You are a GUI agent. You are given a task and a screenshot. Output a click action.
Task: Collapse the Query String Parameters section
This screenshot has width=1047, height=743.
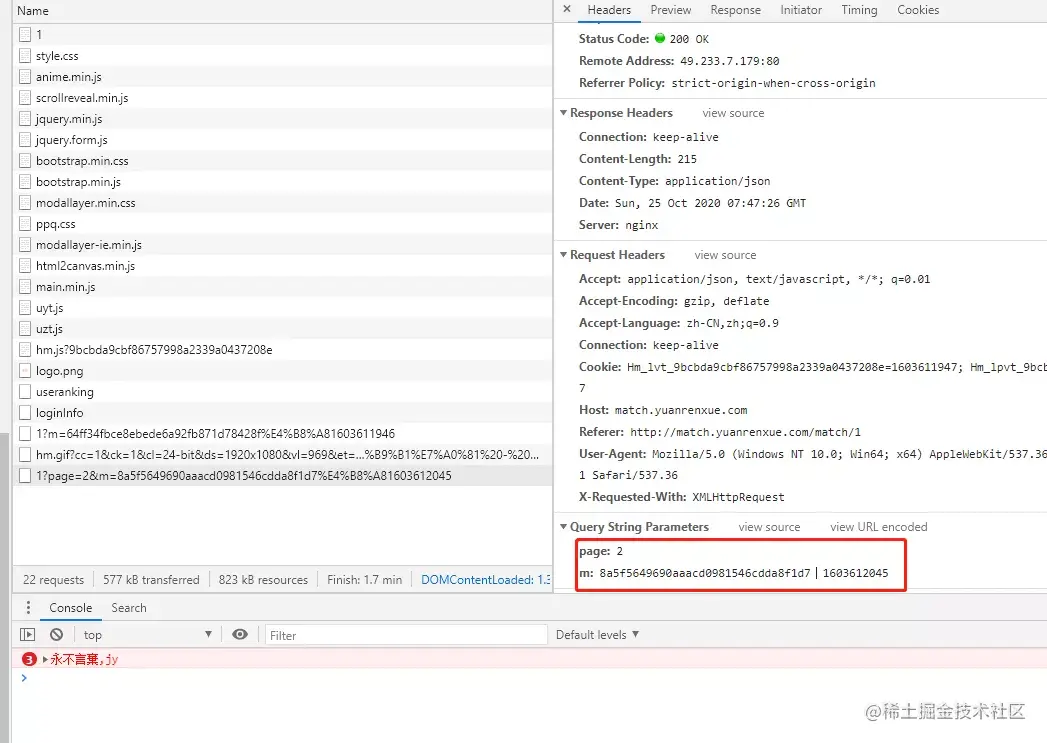pos(564,527)
